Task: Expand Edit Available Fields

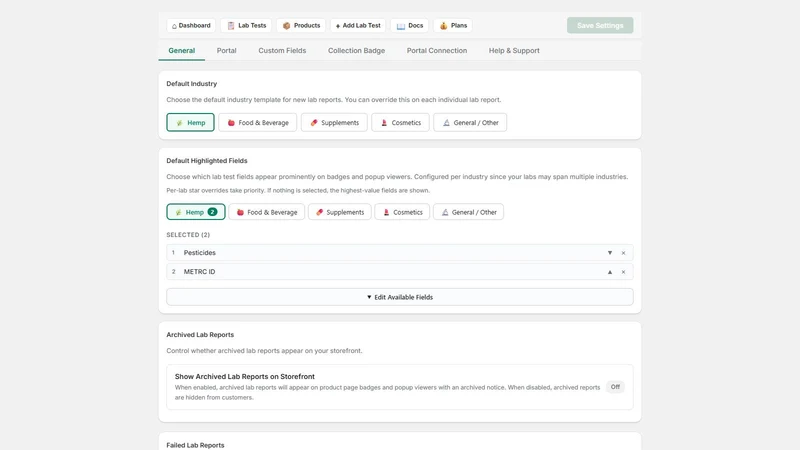Action: 400,297
